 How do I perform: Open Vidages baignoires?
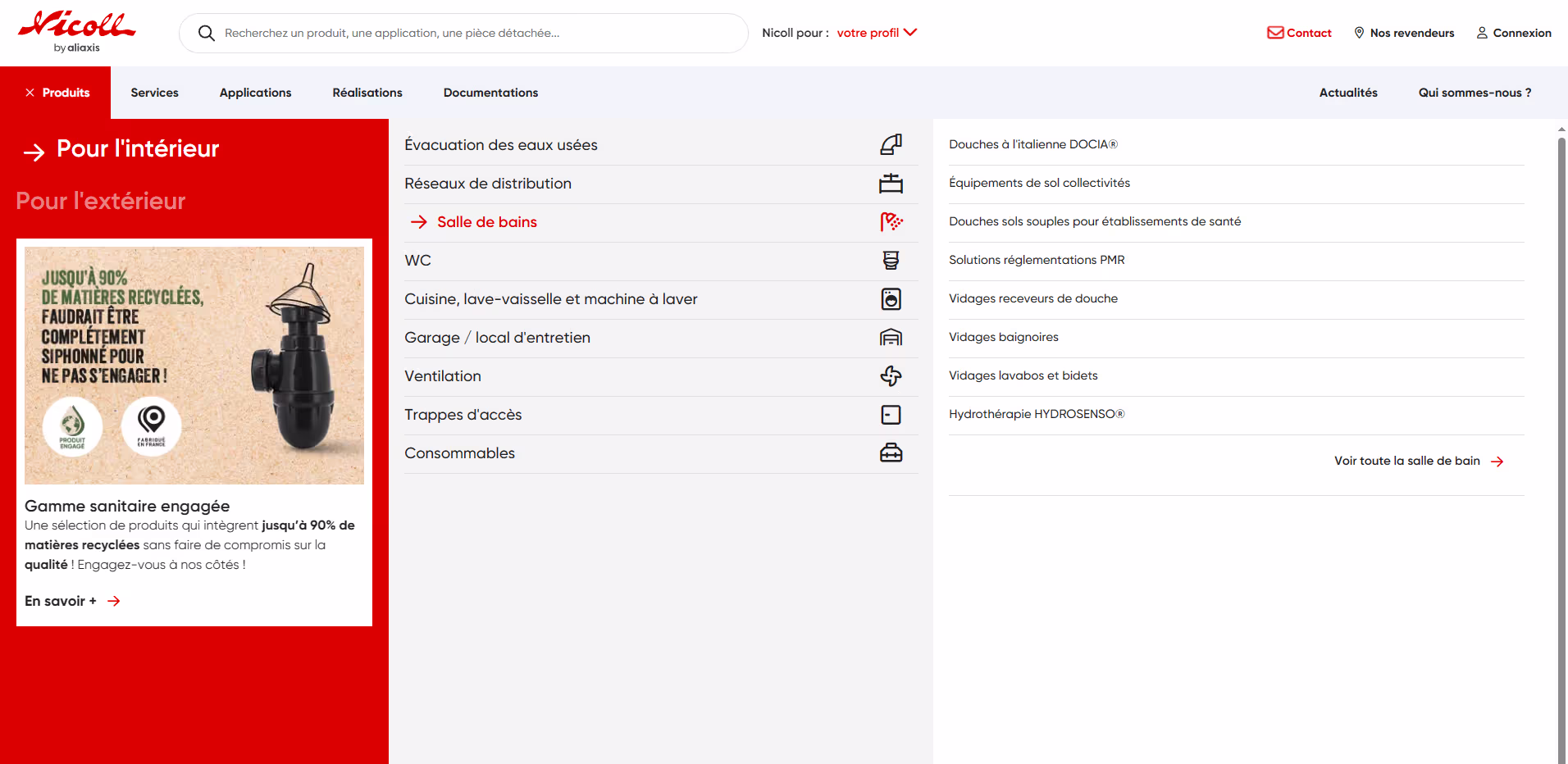[x=1004, y=337]
